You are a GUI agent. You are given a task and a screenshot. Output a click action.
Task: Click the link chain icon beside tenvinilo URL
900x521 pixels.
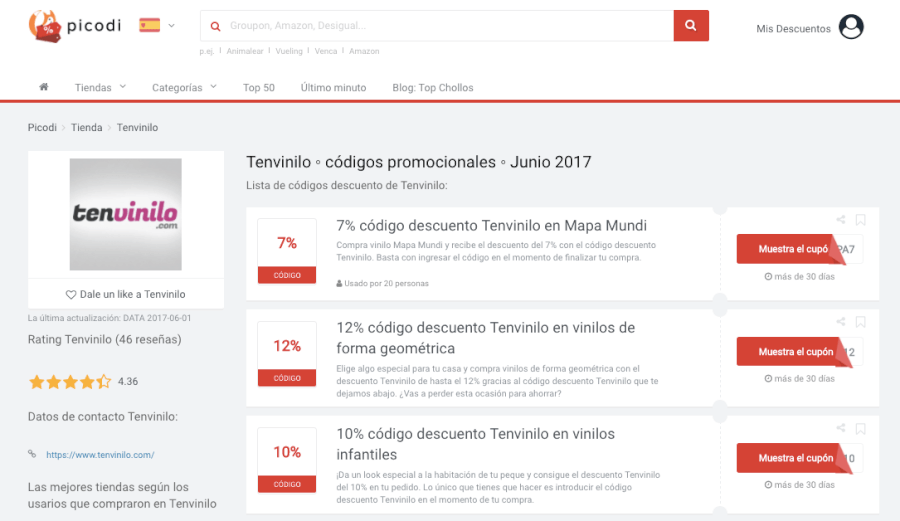[x=32, y=454]
